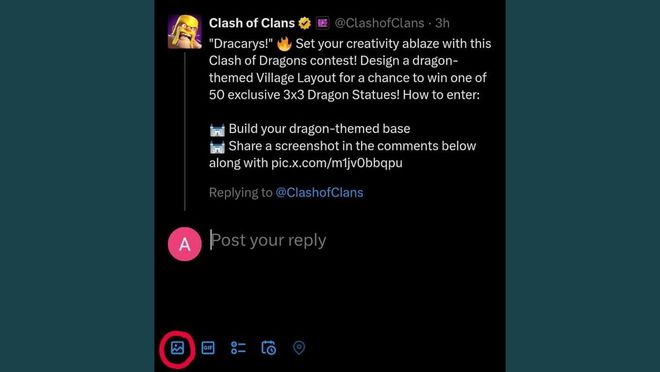
Task: Open the pic.x.com/m1jv0bbqpu link
Action: [337, 163]
